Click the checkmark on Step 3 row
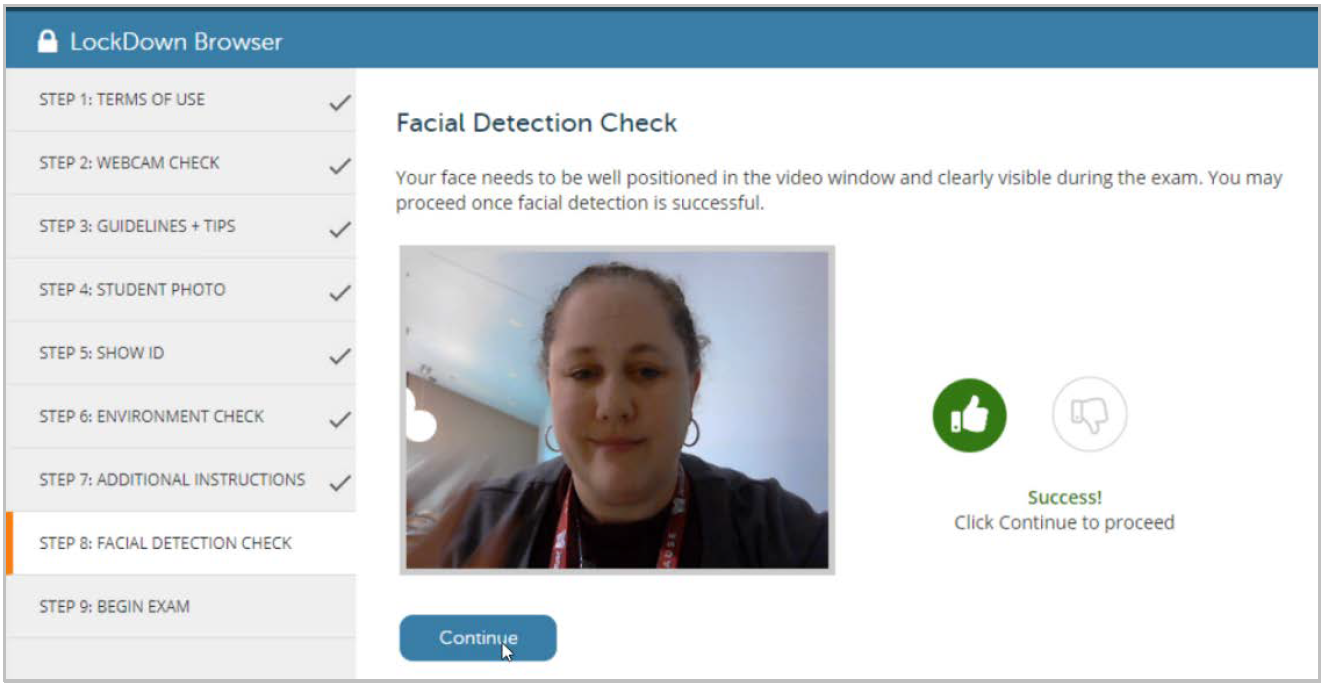 341,226
